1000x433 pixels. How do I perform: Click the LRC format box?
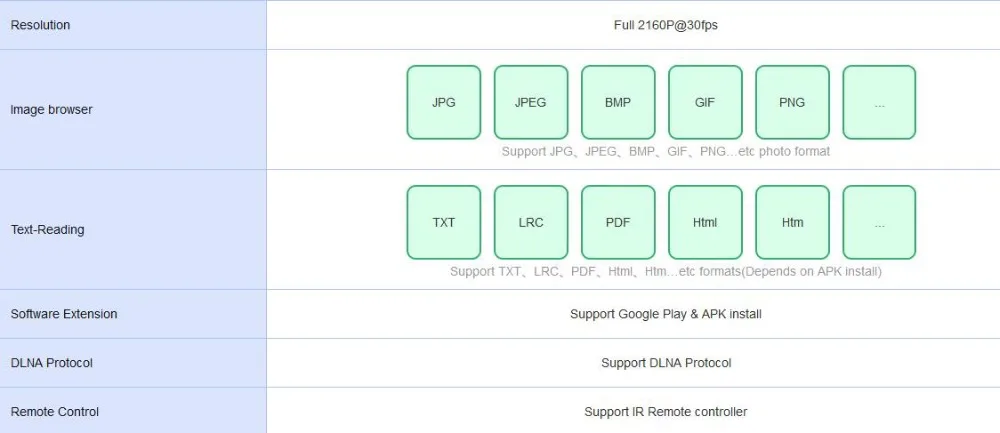531,222
